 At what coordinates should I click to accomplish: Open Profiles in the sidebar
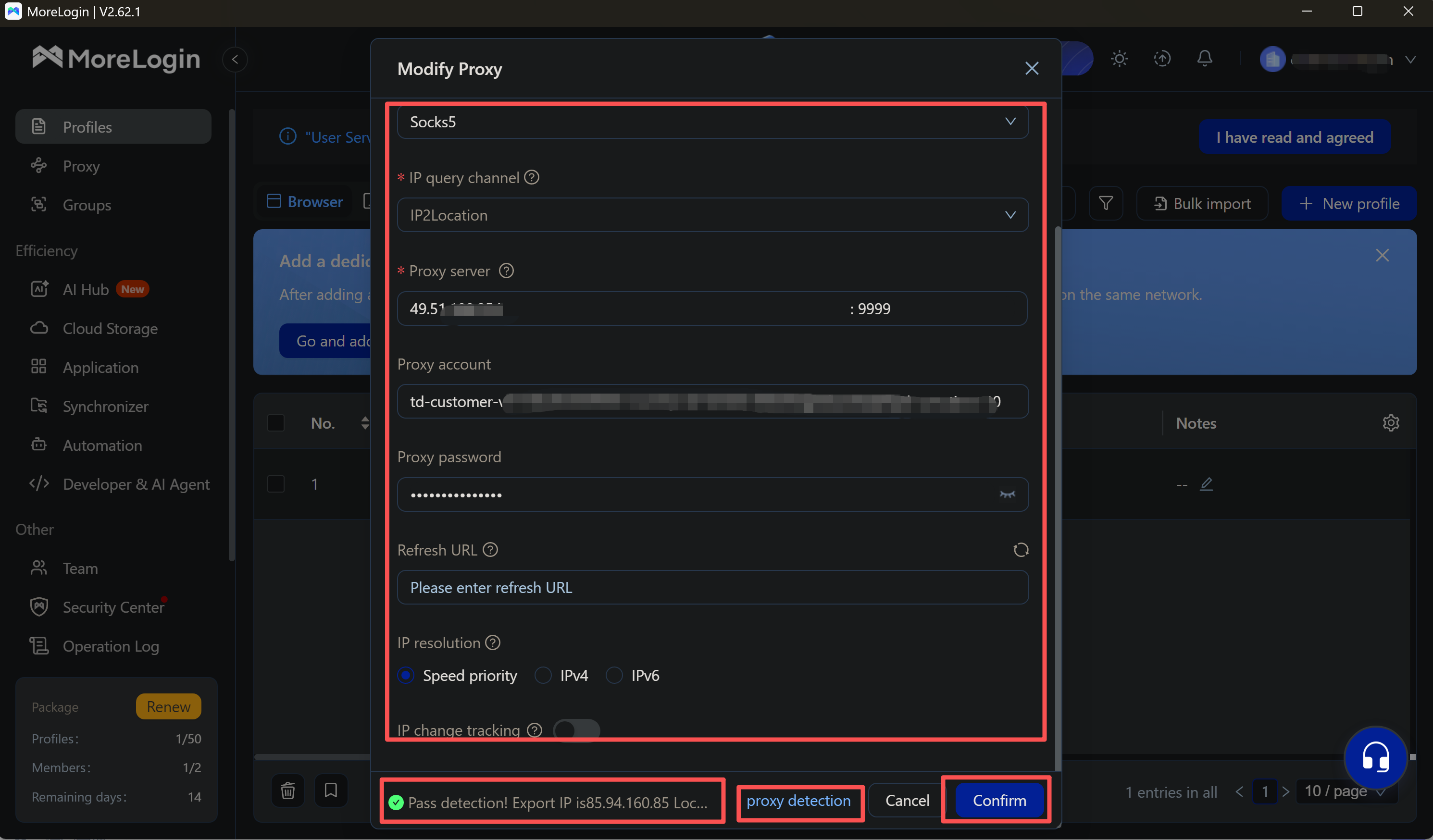[113, 127]
